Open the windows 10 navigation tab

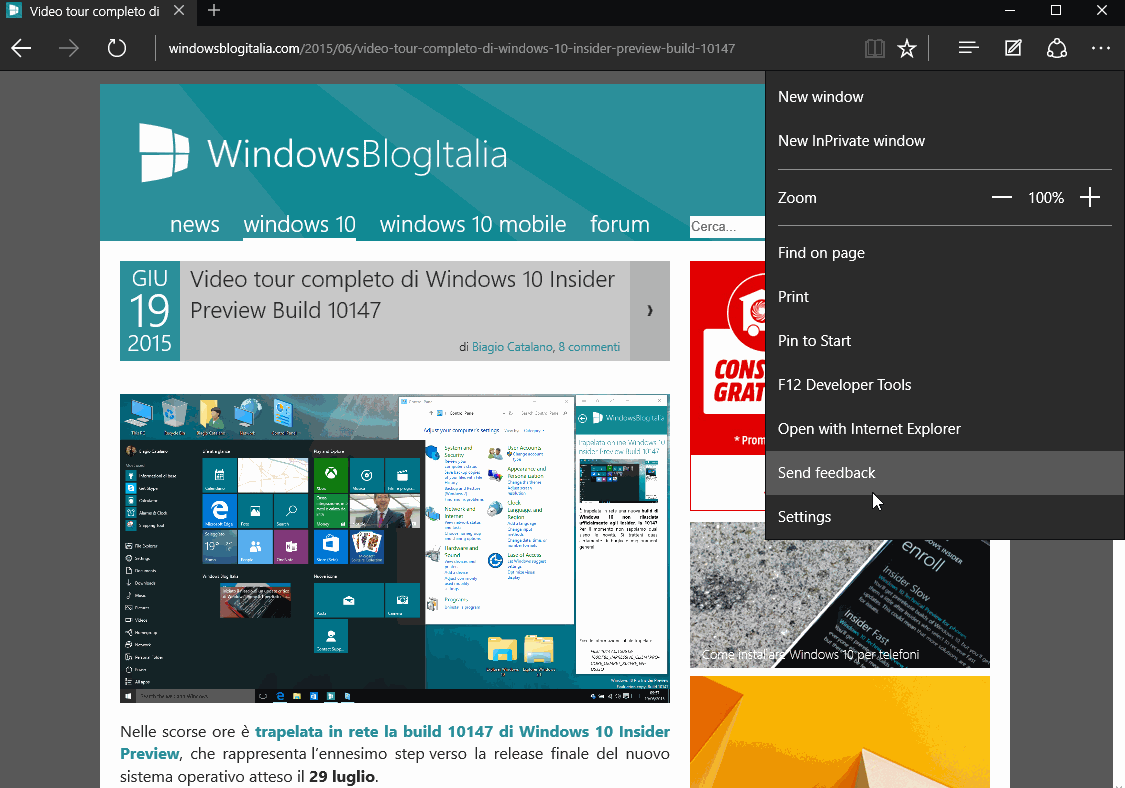click(x=299, y=224)
